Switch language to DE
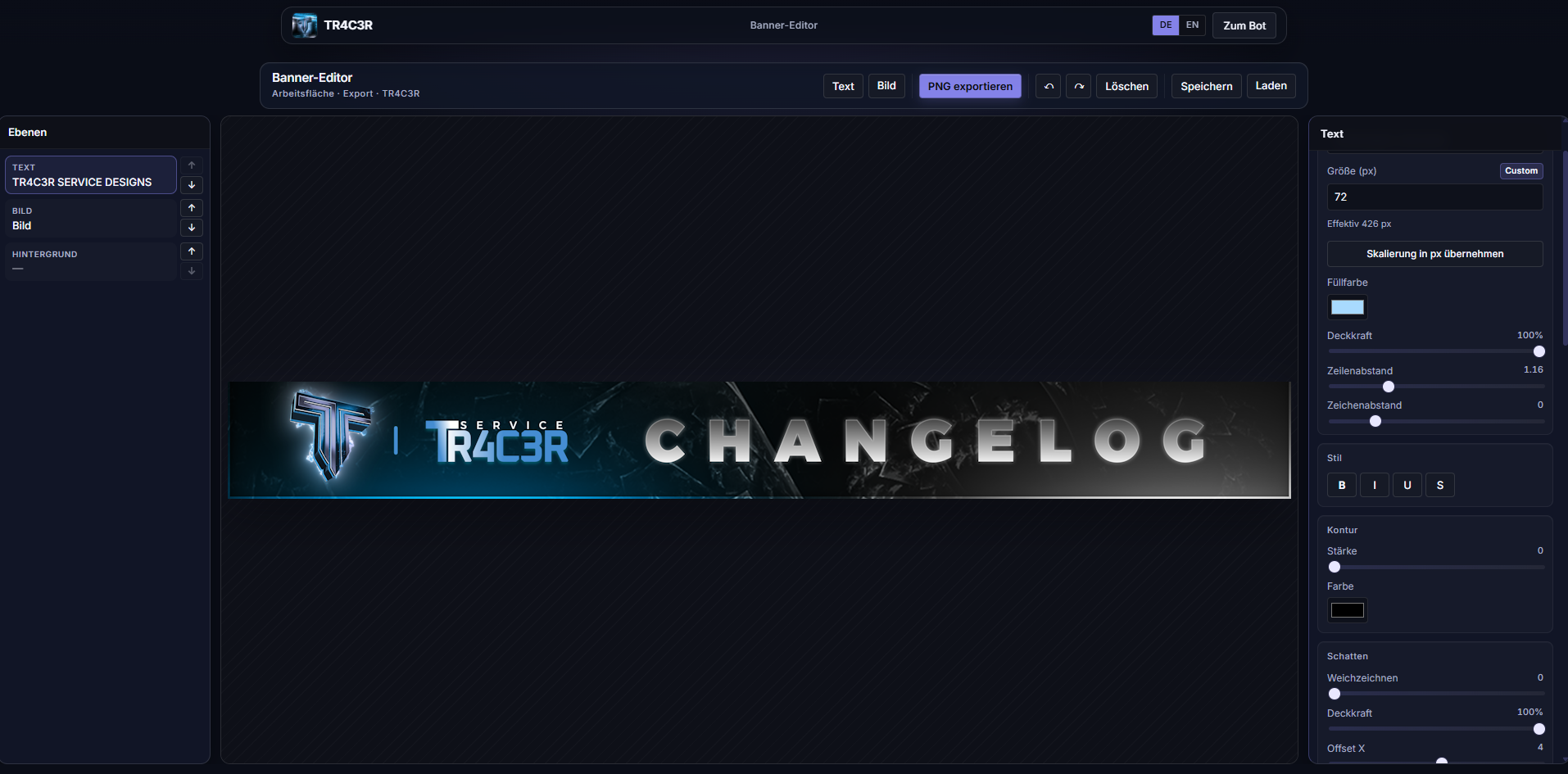Screen dimensions: 1568x774 click(x=1165, y=25)
